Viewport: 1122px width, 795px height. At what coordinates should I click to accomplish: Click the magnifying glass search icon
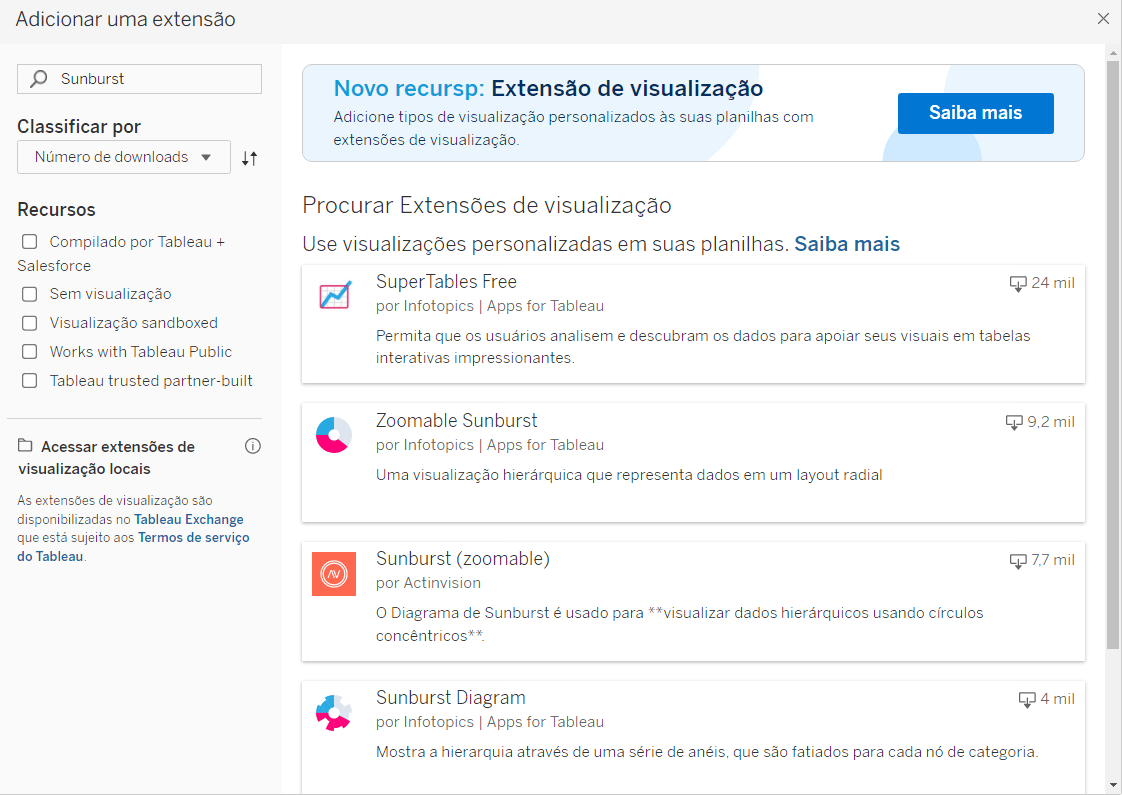point(39,79)
